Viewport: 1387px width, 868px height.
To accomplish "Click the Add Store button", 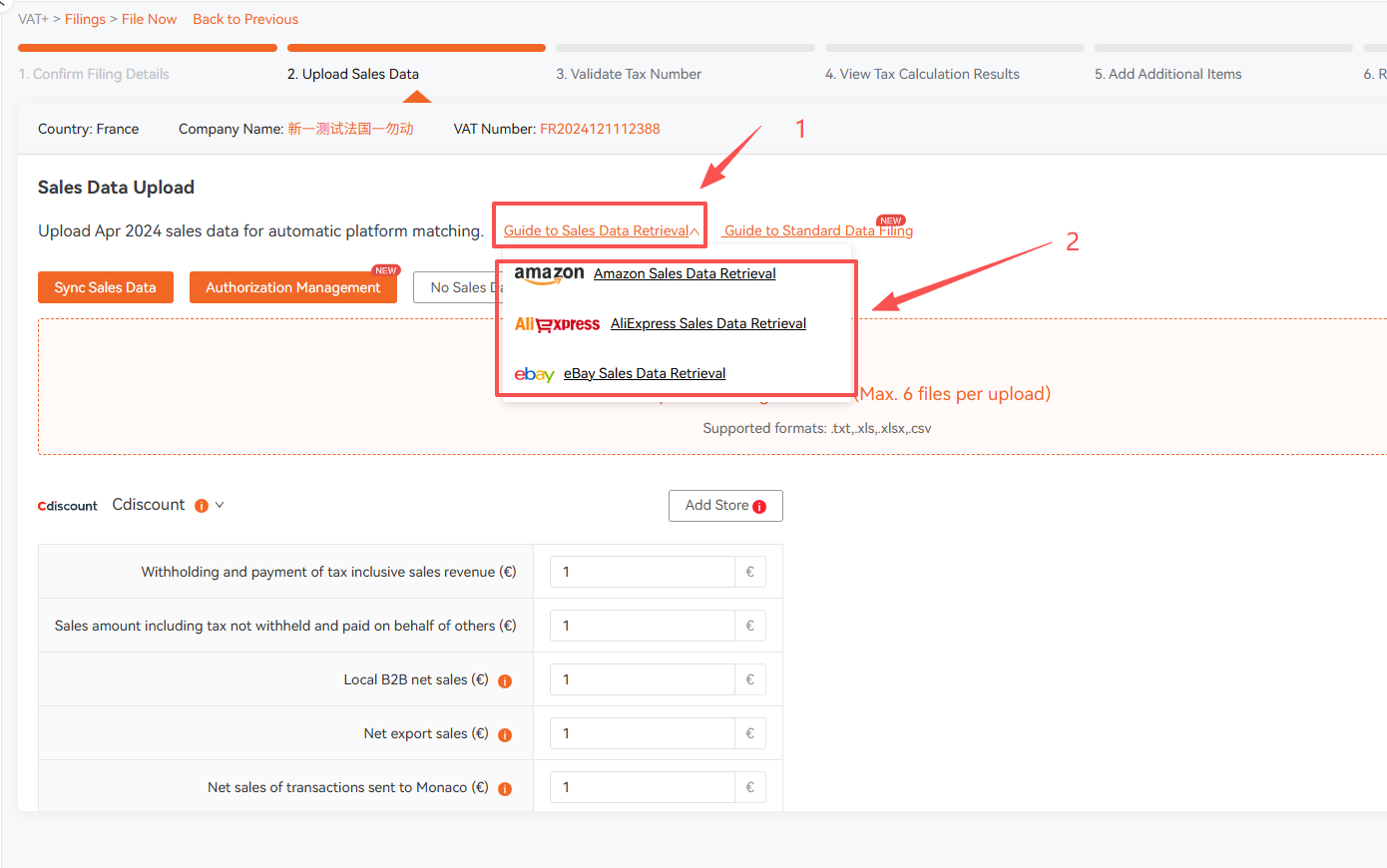I will click(725, 506).
